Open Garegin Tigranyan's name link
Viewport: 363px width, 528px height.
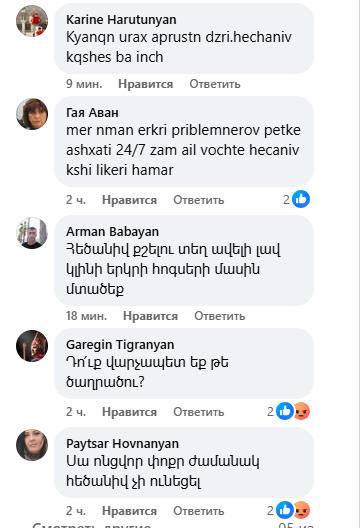tap(120, 344)
